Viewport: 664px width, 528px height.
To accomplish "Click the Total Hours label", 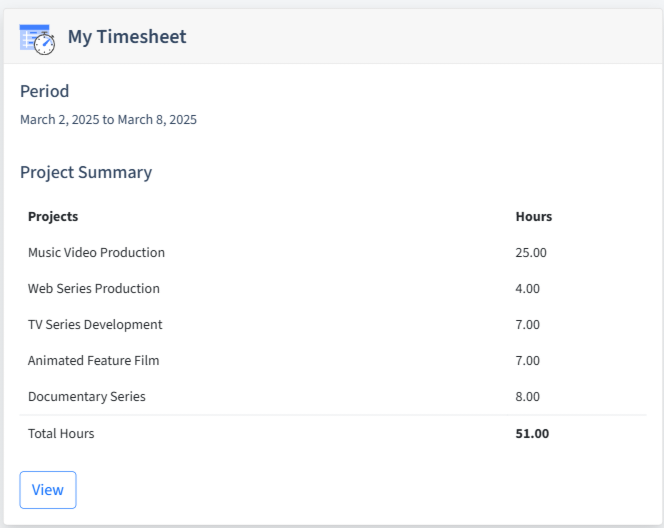I will tap(61, 434).
